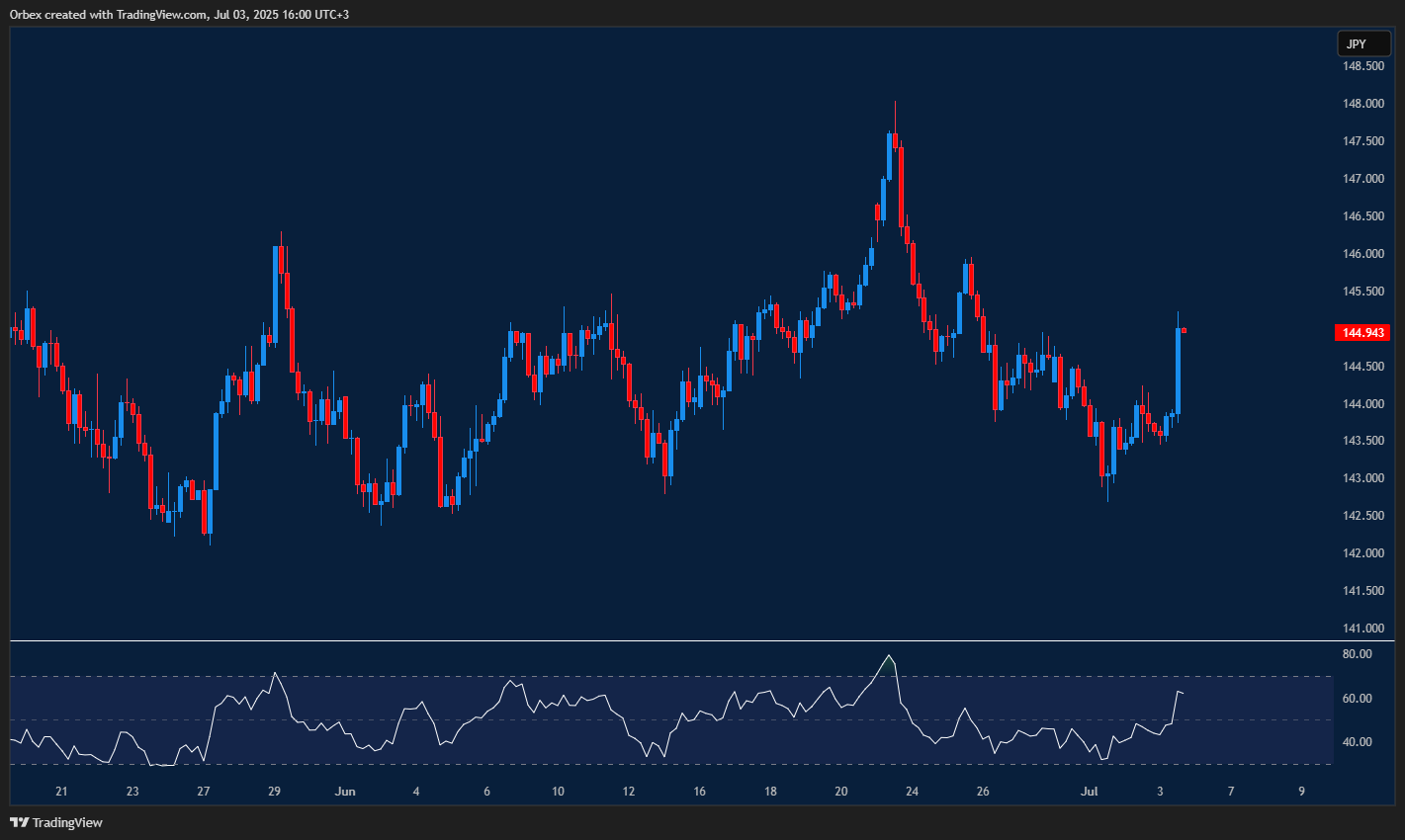The image size is (1405, 840).
Task: Click the TradingView logo icon
Action: click(18, 821)
